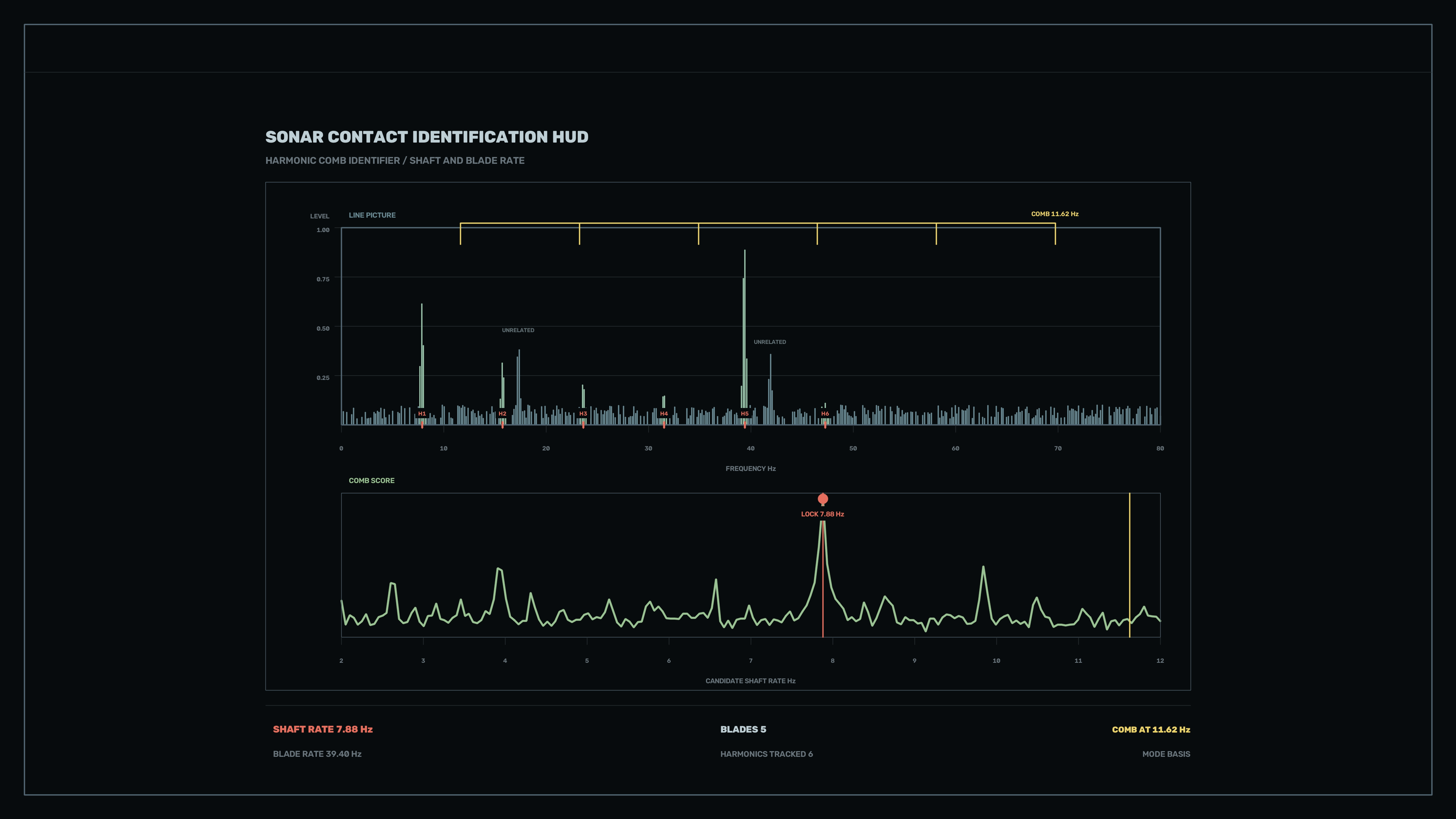1456x819 pixels.
Task: Click the UNRELATED label near 42 Hz
Action: tap(769, 342)
